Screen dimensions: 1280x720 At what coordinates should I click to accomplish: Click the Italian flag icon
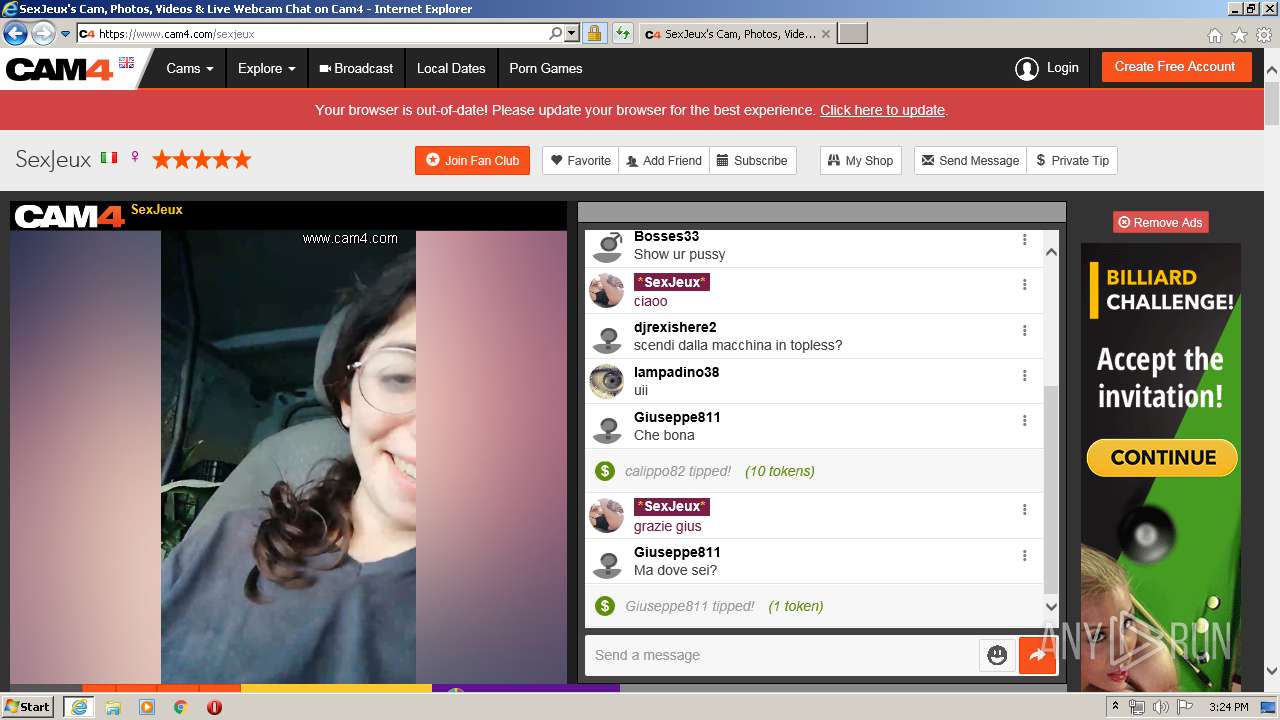[109, 158]
